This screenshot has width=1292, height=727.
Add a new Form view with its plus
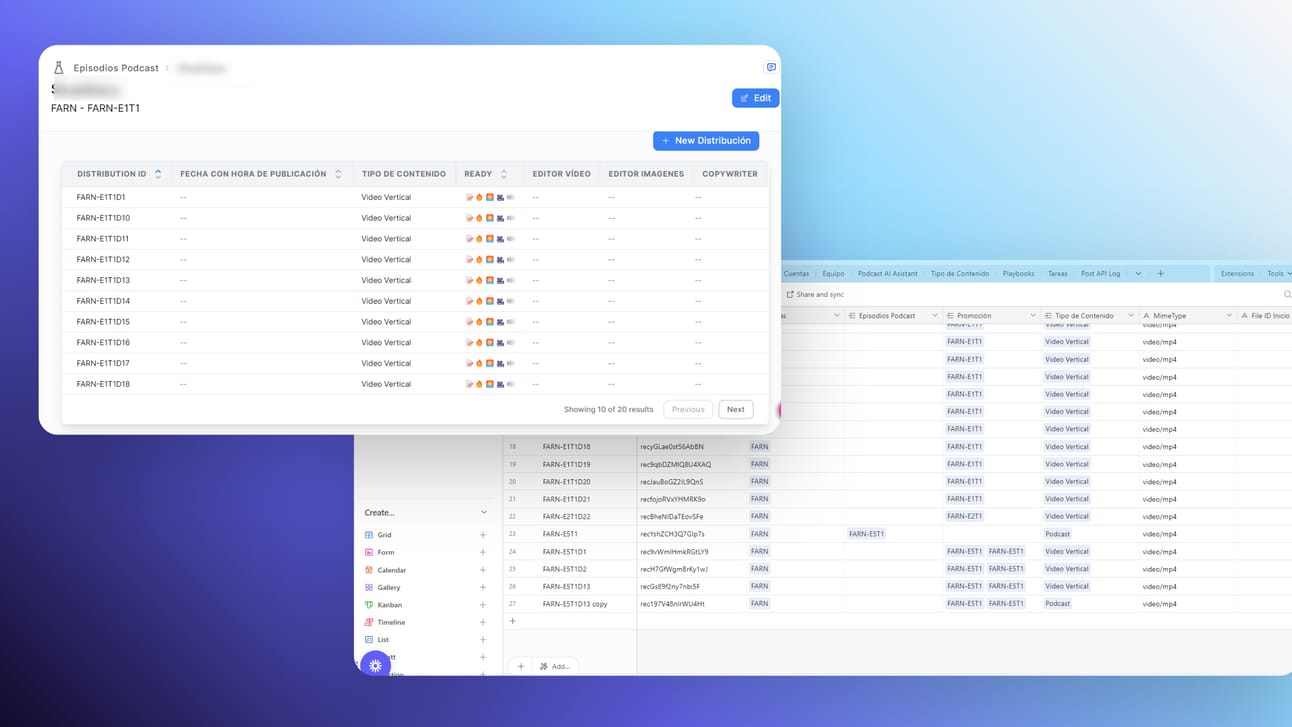point(483,552)
